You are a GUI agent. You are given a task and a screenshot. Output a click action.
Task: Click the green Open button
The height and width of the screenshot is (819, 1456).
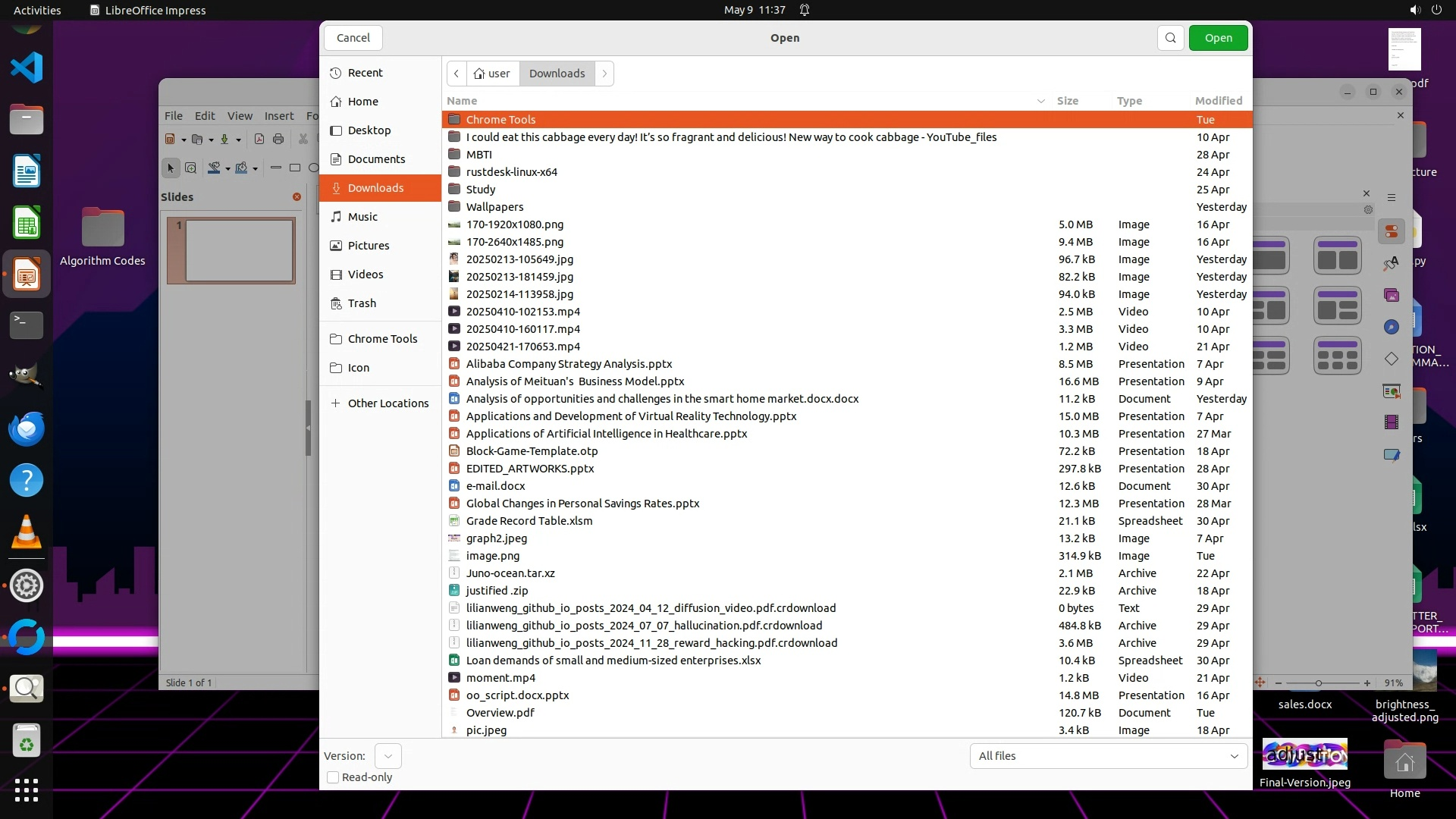[x=1218, y=38]
